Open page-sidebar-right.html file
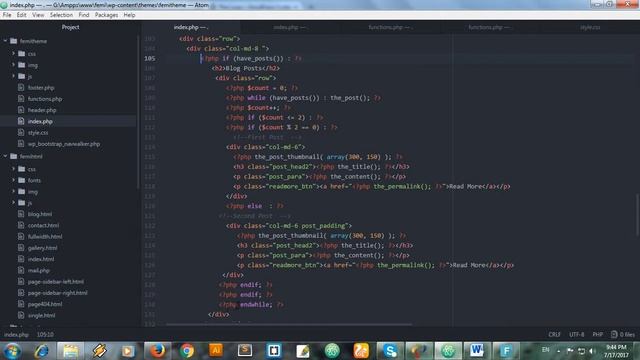Screen dimensions: 640x360 tap(58, 293)
